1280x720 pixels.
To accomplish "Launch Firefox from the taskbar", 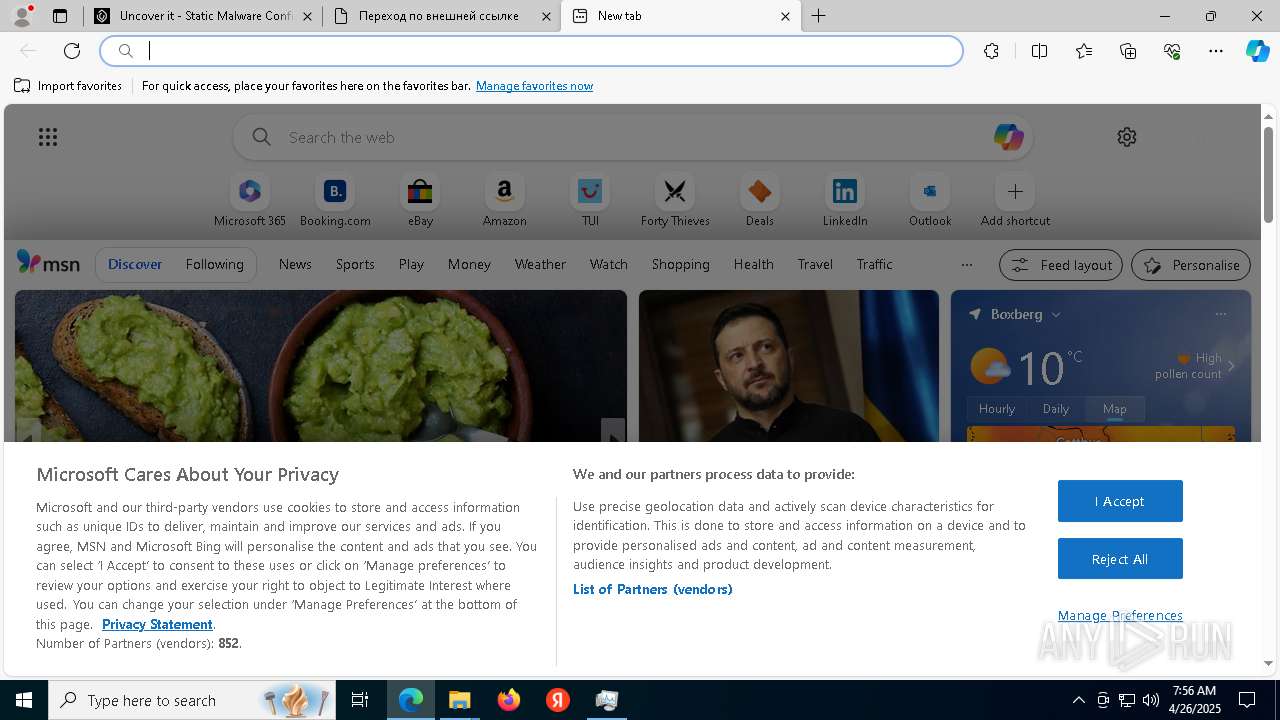I will (x=508, y=700).
